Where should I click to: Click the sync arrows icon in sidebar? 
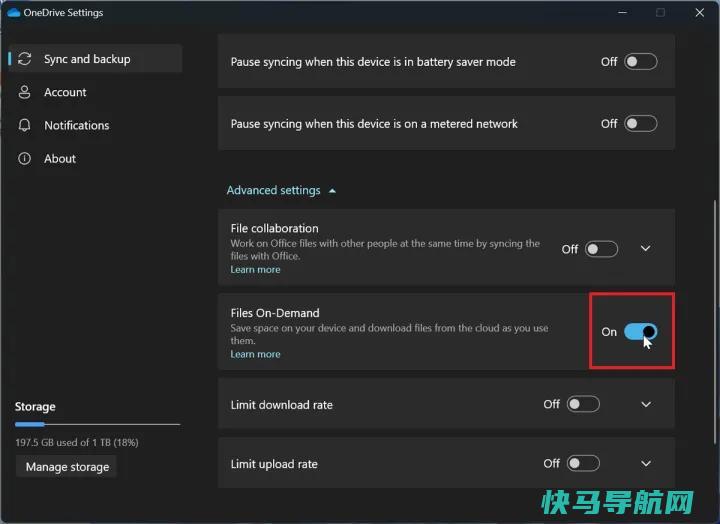click(x=24, y=59)
